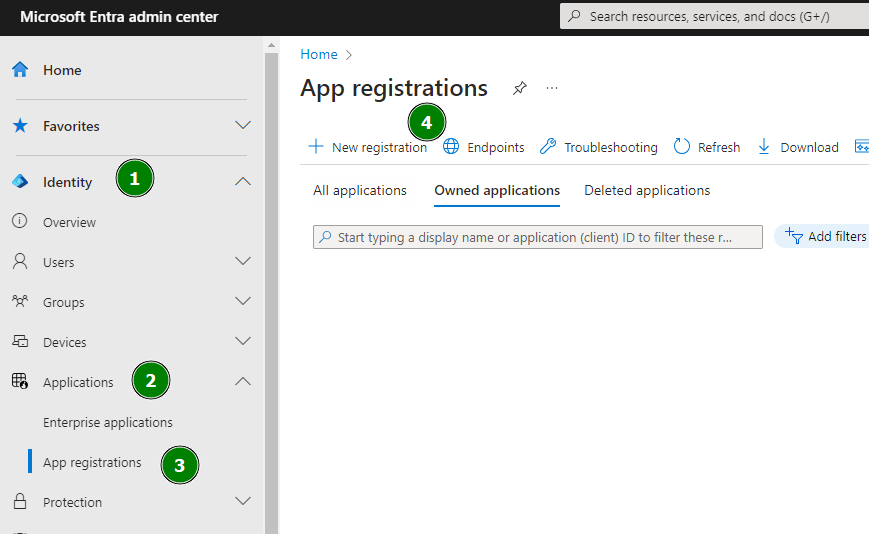Click the magnifier icon in top search bar
869x534 pixels.
575,16
